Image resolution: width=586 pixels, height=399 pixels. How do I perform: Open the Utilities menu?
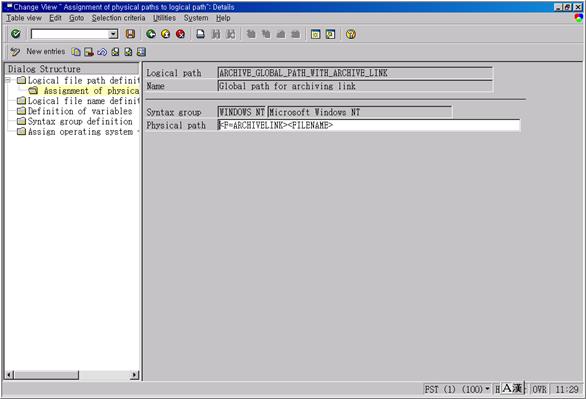click(164, 18)
